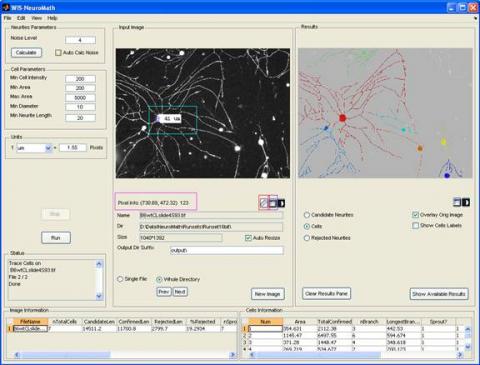Select the Candidate Neurites radio button
The height and width of the screenshot is (365, 480).
307,215
